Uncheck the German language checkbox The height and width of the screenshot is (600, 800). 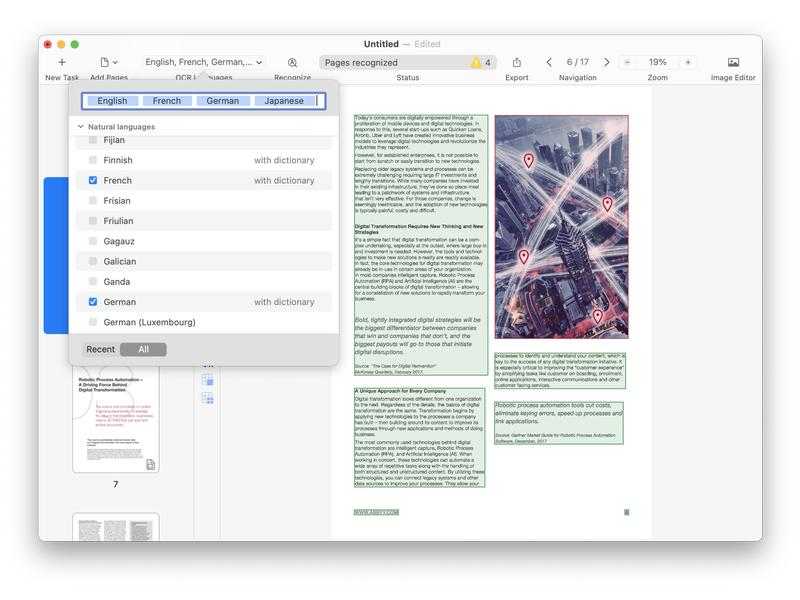(x=93, y=302)
